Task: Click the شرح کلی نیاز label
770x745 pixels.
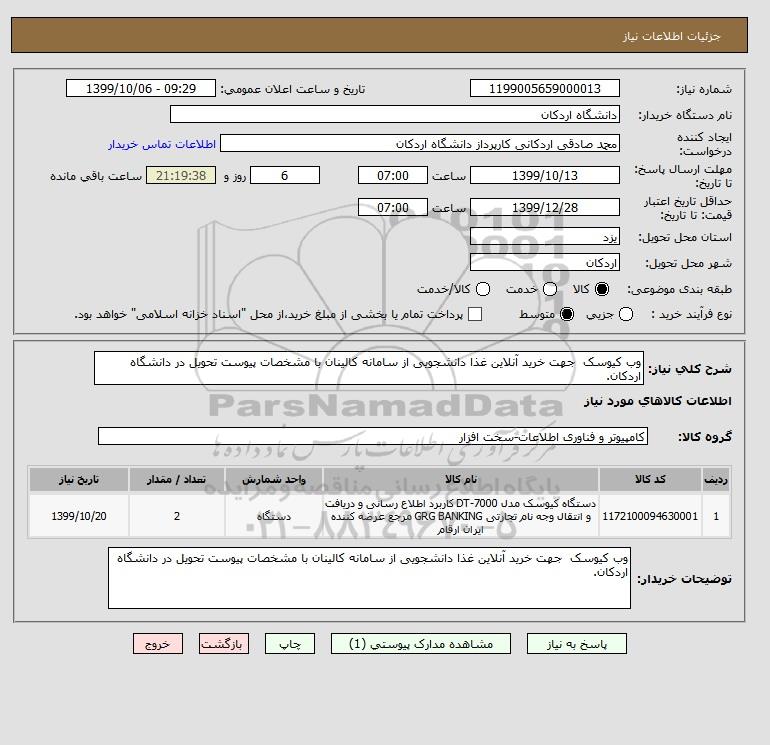Action: point(690,369)
